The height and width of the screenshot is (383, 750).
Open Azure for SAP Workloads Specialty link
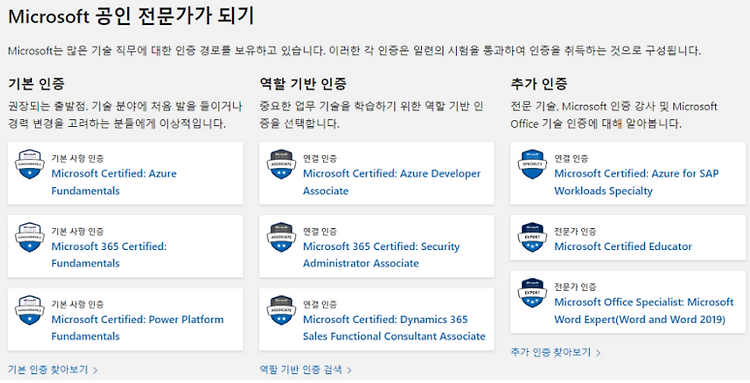click(x=636, y=182)
